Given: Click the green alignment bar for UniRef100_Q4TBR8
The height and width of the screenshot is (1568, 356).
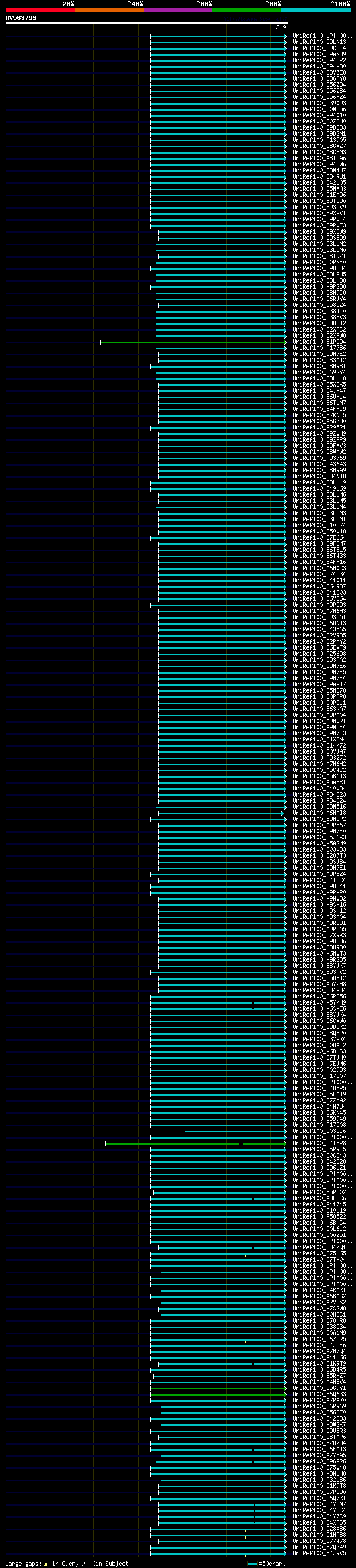Looking at the screenshot, I should pyautogui.click(x=196, y=1143).
